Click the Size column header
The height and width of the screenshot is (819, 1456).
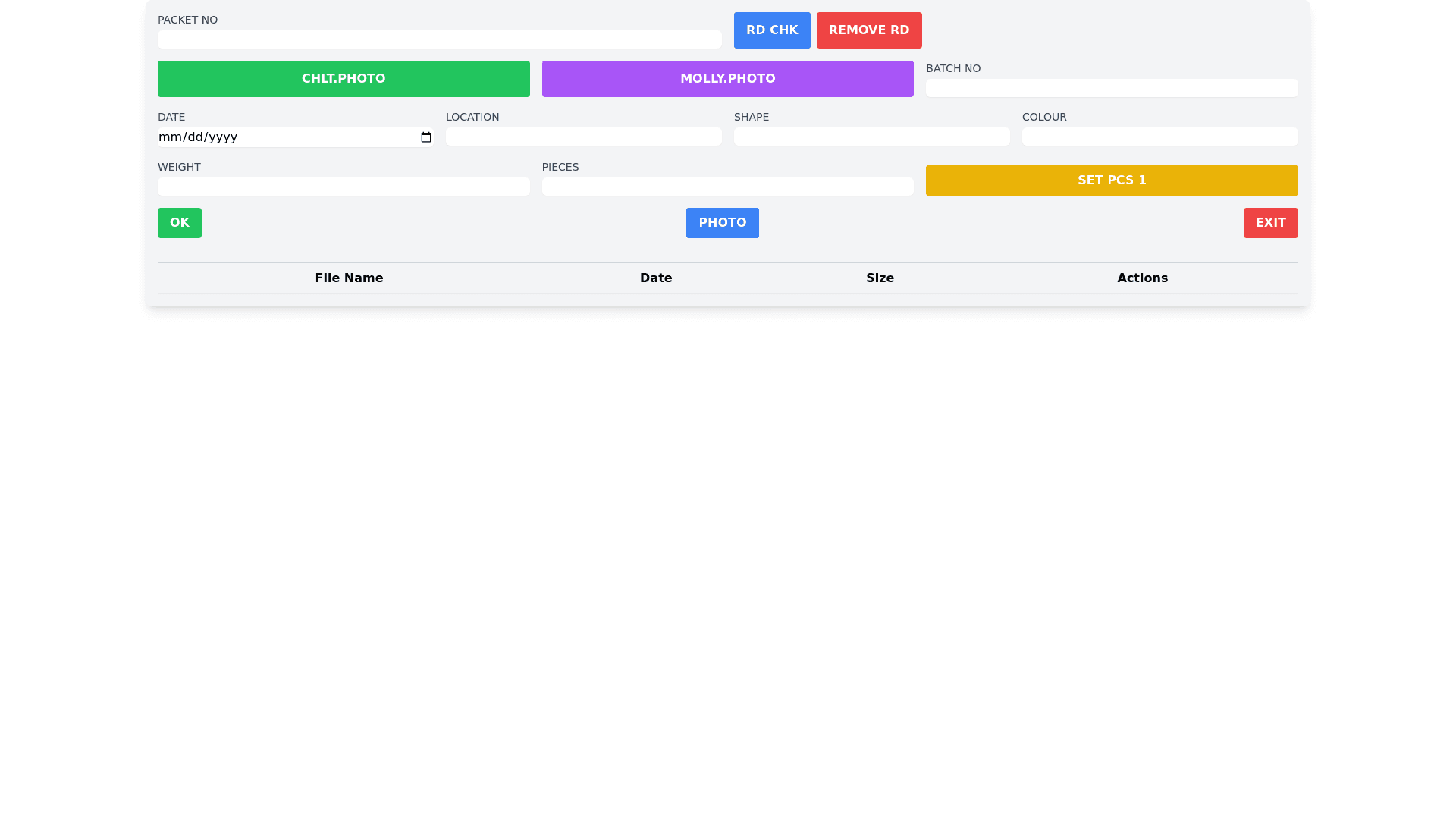[x=880, y=278]
